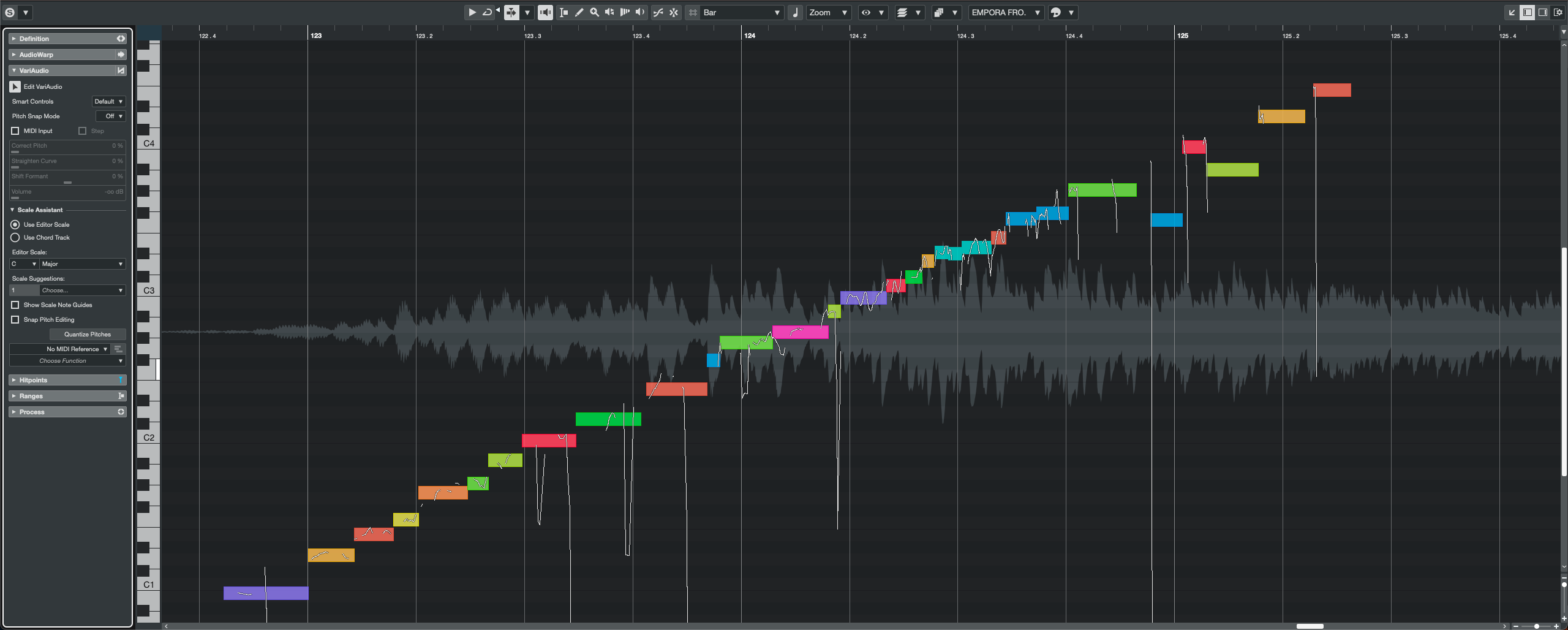Viewport: 1568px width, 630px height.
Task: Click the Quantize Pitches button
Action: click(88, 335)
